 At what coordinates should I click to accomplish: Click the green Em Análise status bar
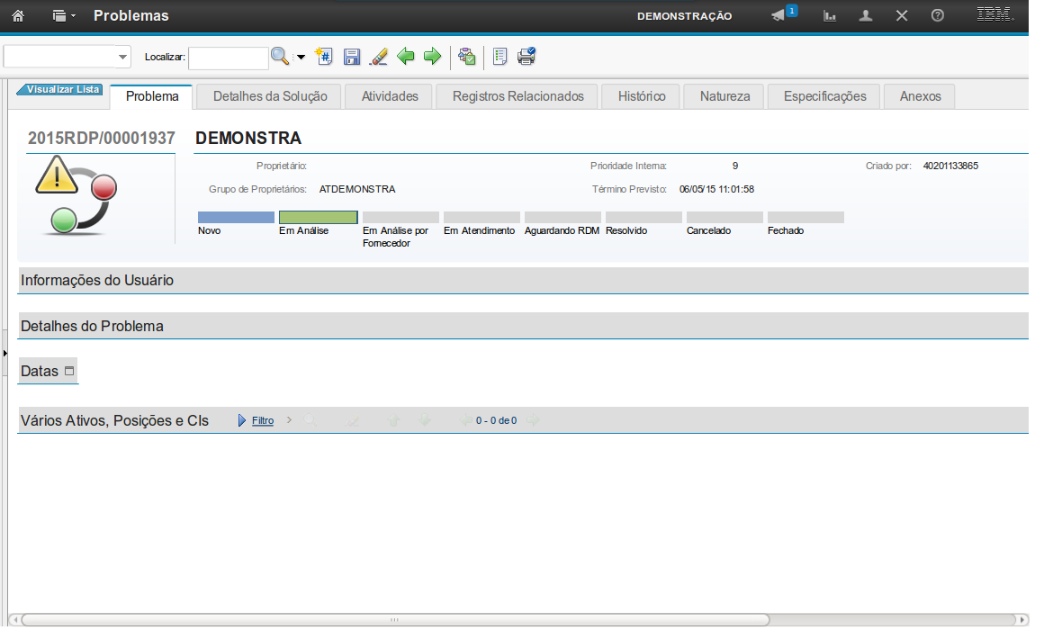317,217
